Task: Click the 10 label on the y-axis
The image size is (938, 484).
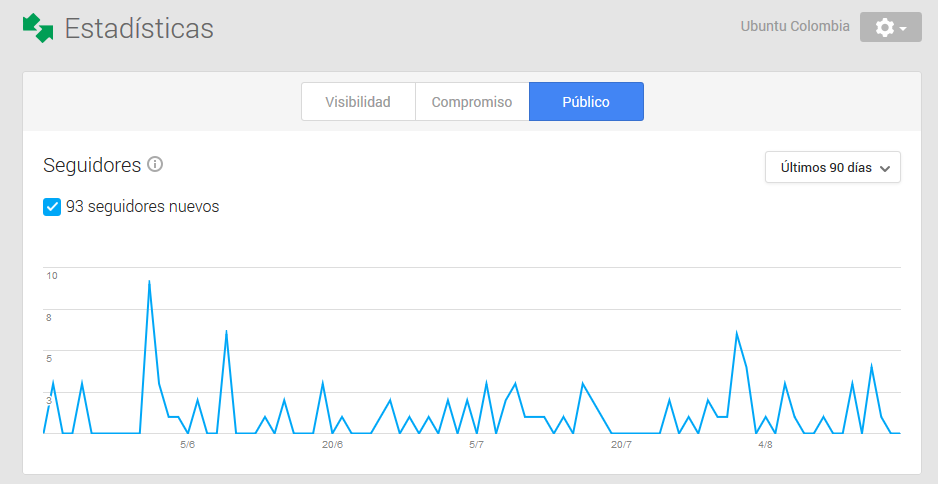Action: (52, 276)
